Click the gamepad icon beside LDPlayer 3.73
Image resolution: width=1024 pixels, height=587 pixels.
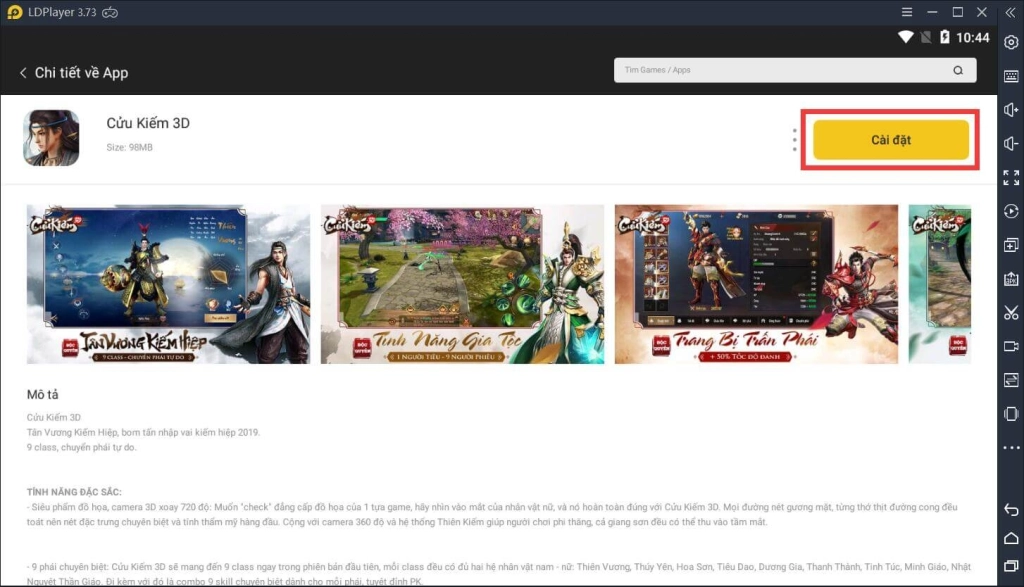click(x=110, y=12)
